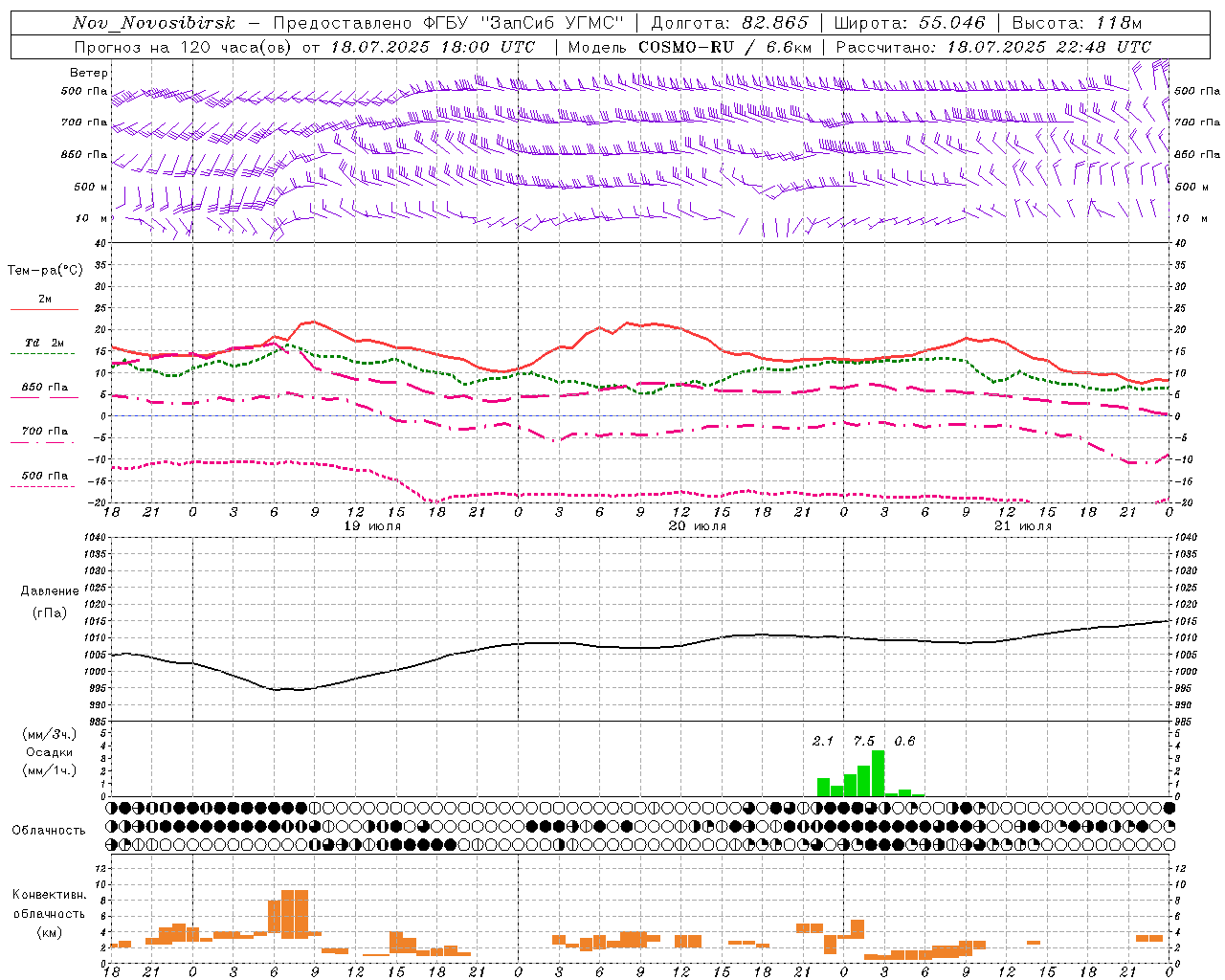Click the date label 20 июля
This screenshot has width=1225, height=980.
point(698,526)
